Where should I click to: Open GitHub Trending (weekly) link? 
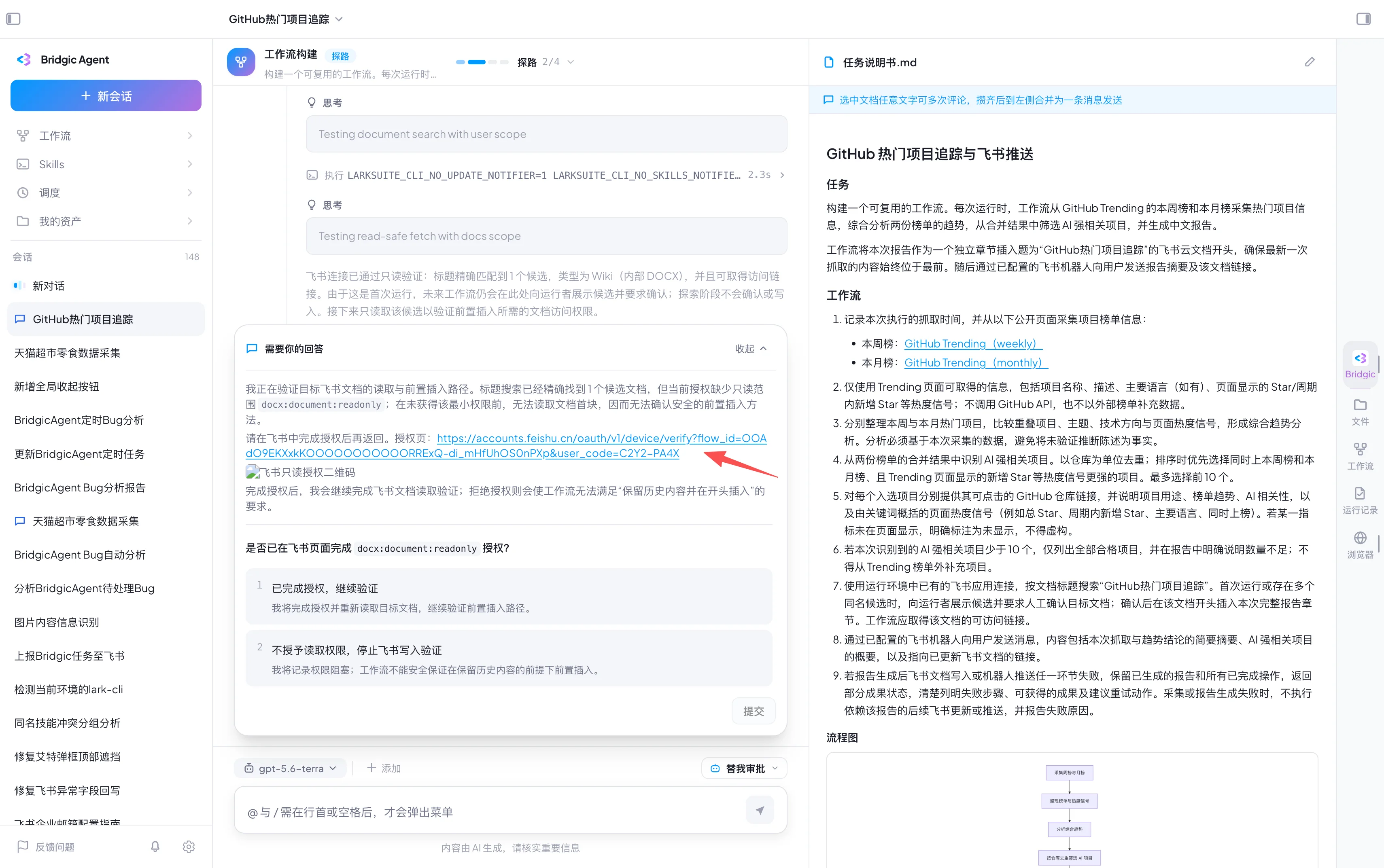[x=973, y=343]
